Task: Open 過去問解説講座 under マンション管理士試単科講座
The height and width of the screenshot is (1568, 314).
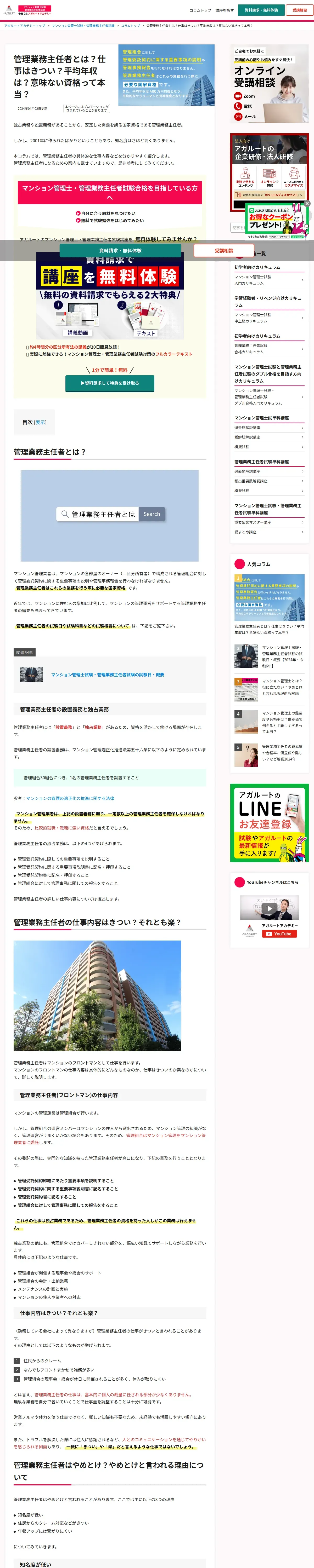Action: pos(269,427)
